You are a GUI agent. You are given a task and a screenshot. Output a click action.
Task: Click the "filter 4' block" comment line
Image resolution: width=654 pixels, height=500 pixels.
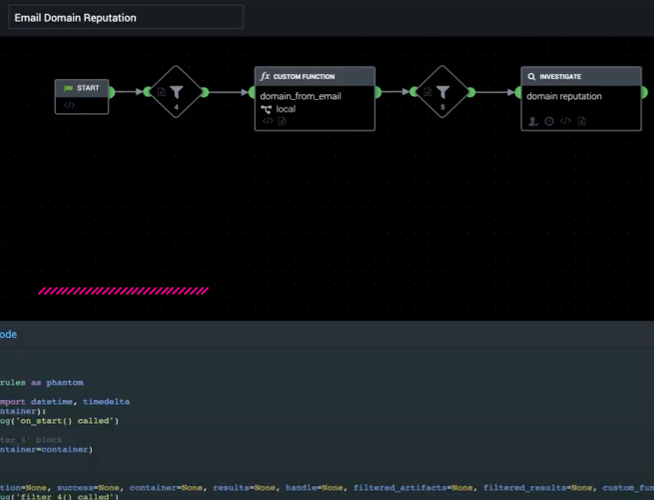coord(31,440)
